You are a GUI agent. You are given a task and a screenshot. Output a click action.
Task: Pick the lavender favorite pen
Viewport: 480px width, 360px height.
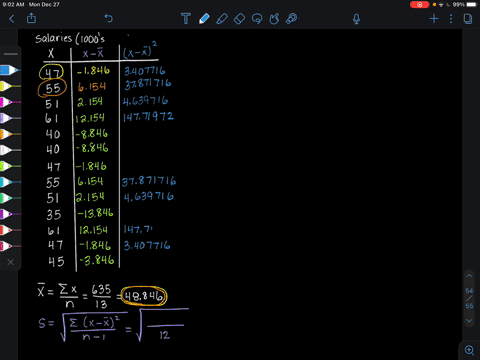tap(10, 118)
